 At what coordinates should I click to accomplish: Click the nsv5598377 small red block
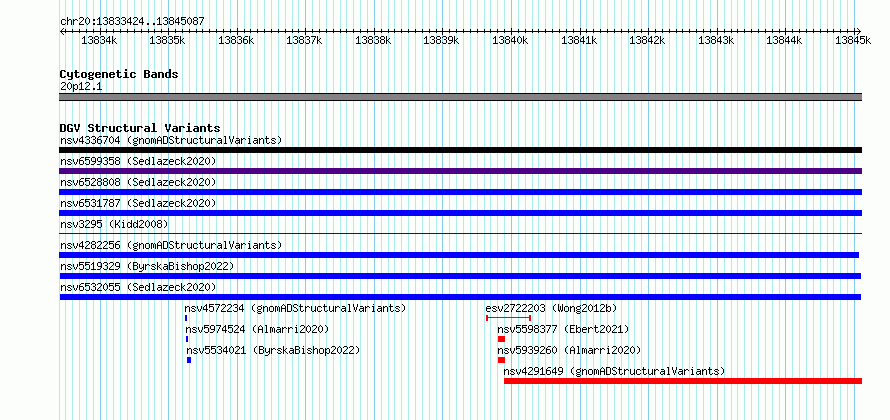click(501, 339)
